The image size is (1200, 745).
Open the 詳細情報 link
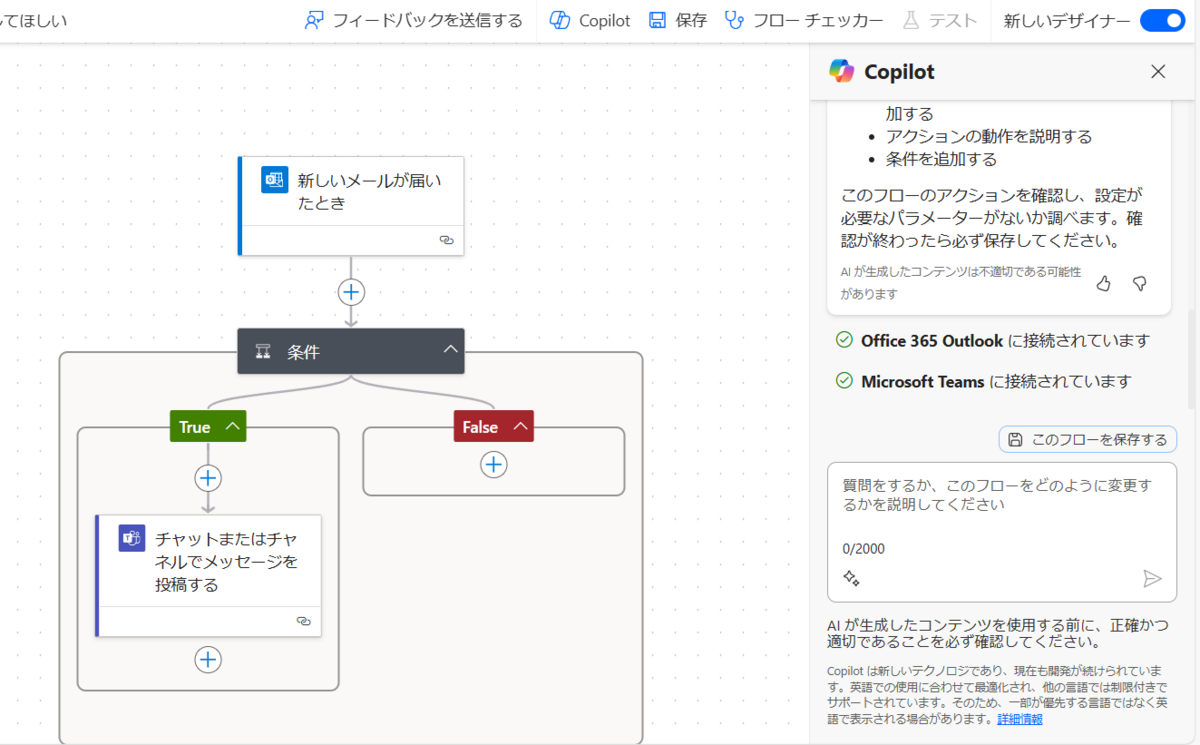click(1019, 719)
